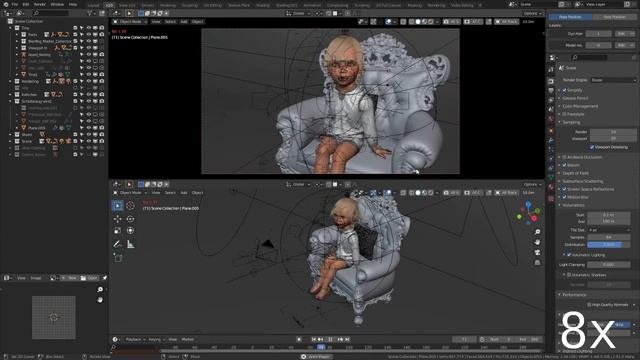Image resolution: width=640 pixels, height=360 pixels.
Task: Open the Window menu
Action: [x=57, y=4]
